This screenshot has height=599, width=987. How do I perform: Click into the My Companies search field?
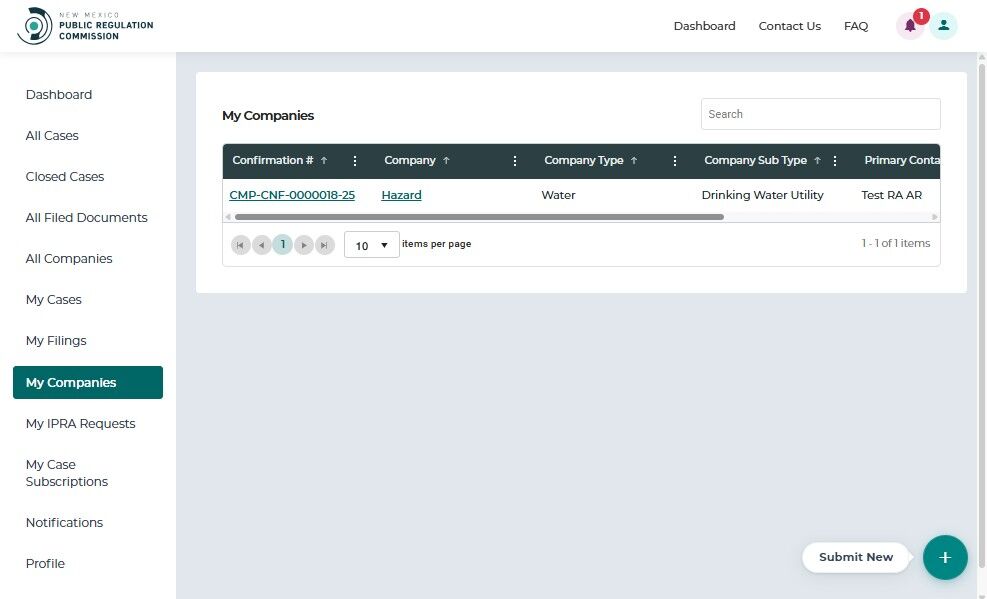coord(821,114)
